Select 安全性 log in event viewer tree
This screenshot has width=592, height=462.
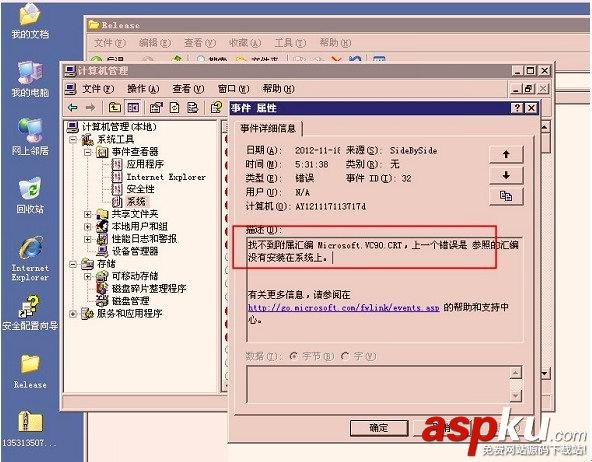tap(140, 189)
